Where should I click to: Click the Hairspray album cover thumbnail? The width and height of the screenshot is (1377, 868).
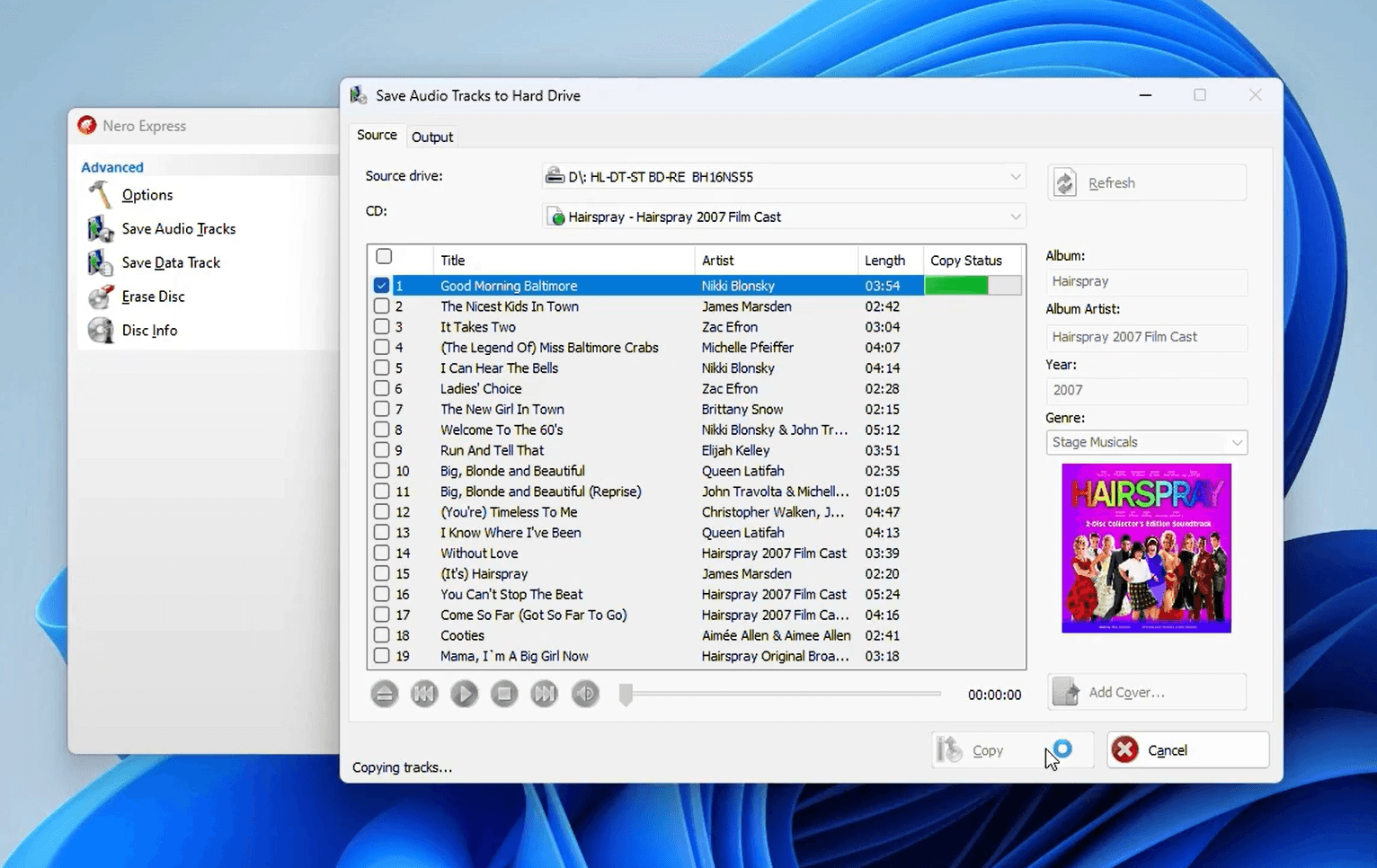(1146, 548)
